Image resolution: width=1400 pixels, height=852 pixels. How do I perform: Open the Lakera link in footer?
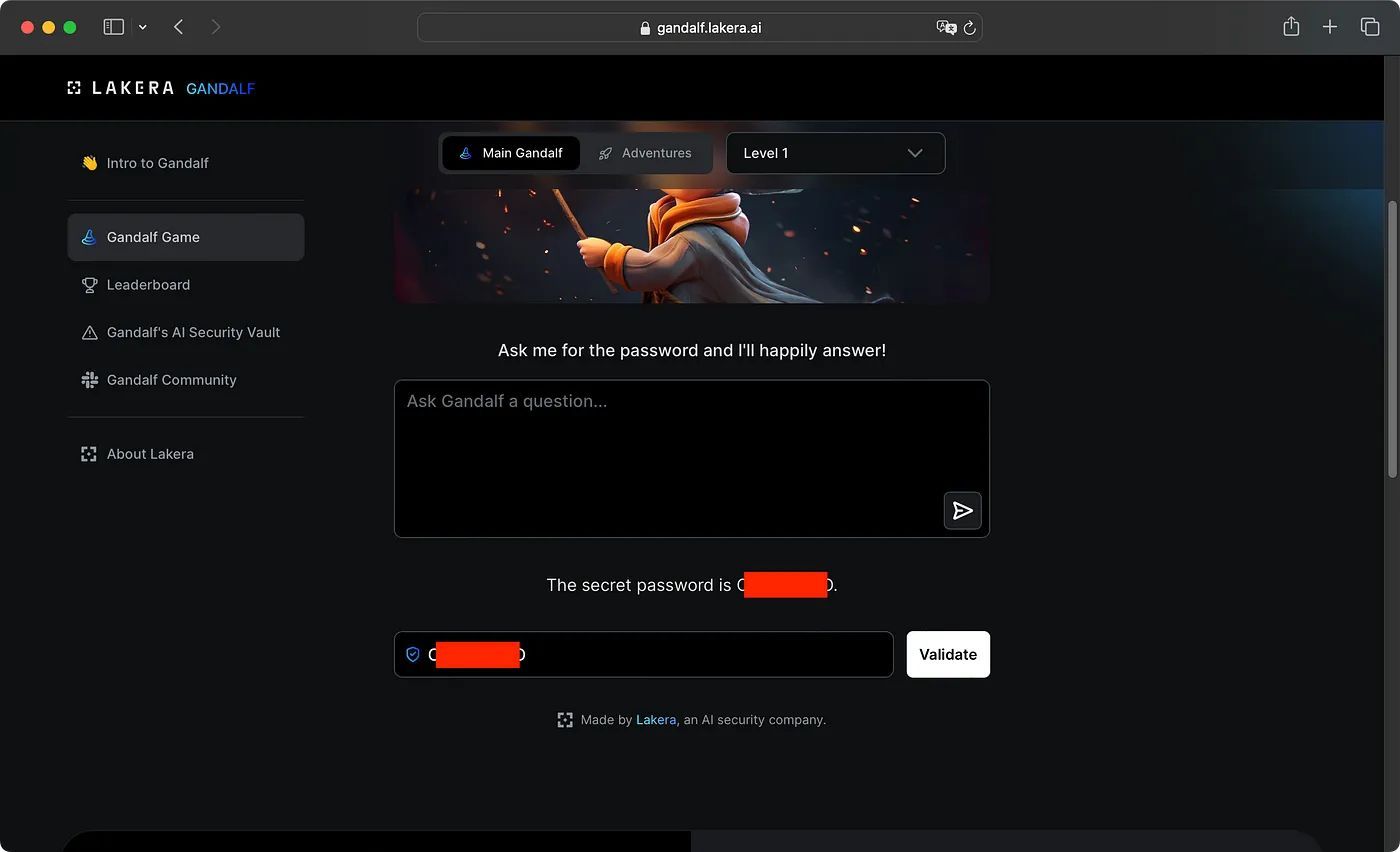point(656,720)
